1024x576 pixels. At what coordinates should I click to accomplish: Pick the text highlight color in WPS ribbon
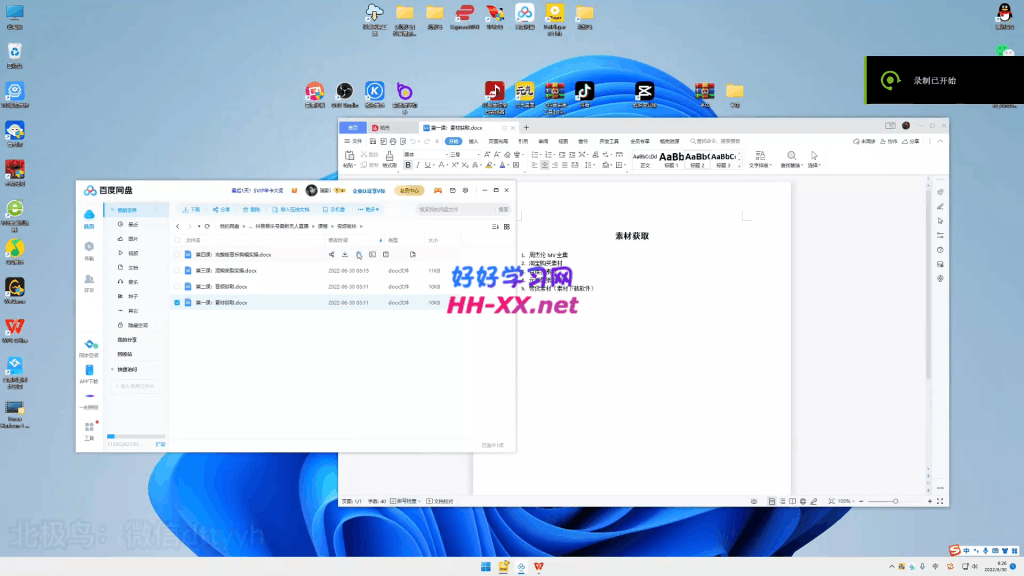(x=488, y=165)
